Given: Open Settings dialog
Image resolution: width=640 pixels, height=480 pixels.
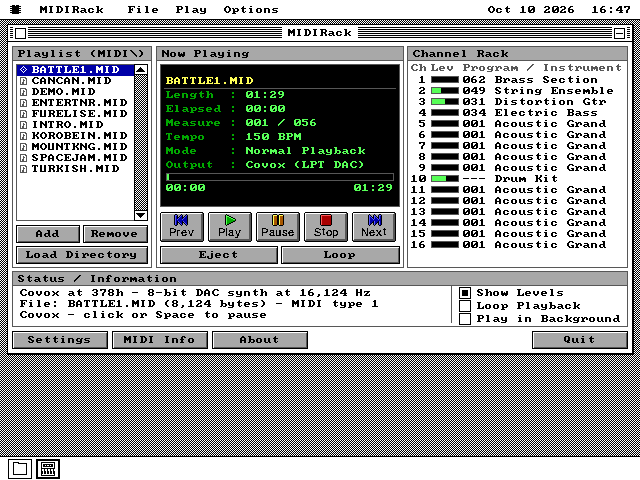Looking at the screenshot, I should click(x=60, y=340).
